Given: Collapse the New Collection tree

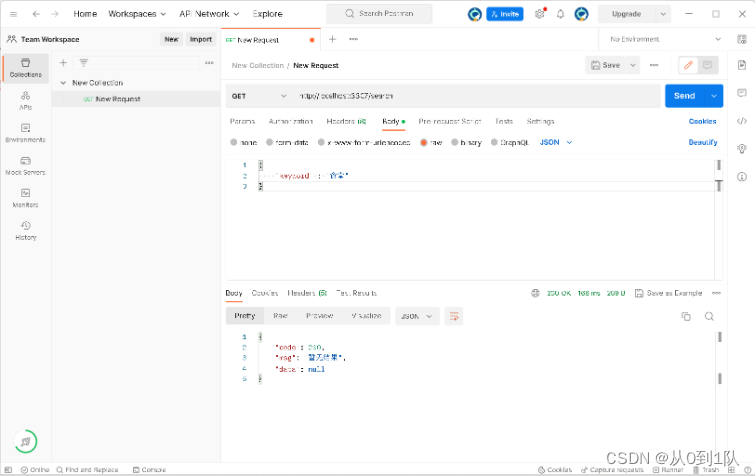Looking at the screenshot, I should pos(63,83).
